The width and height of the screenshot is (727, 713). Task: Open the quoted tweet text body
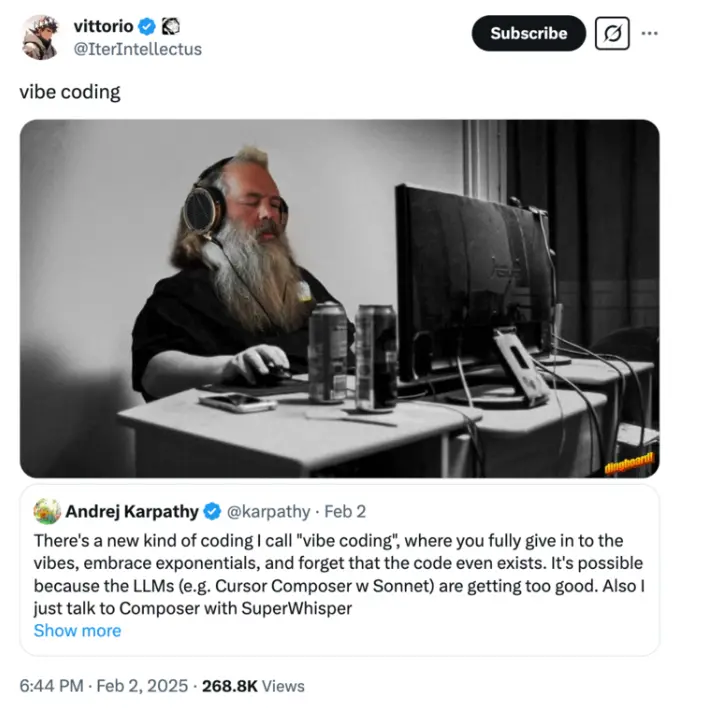(x=339, y=574)
